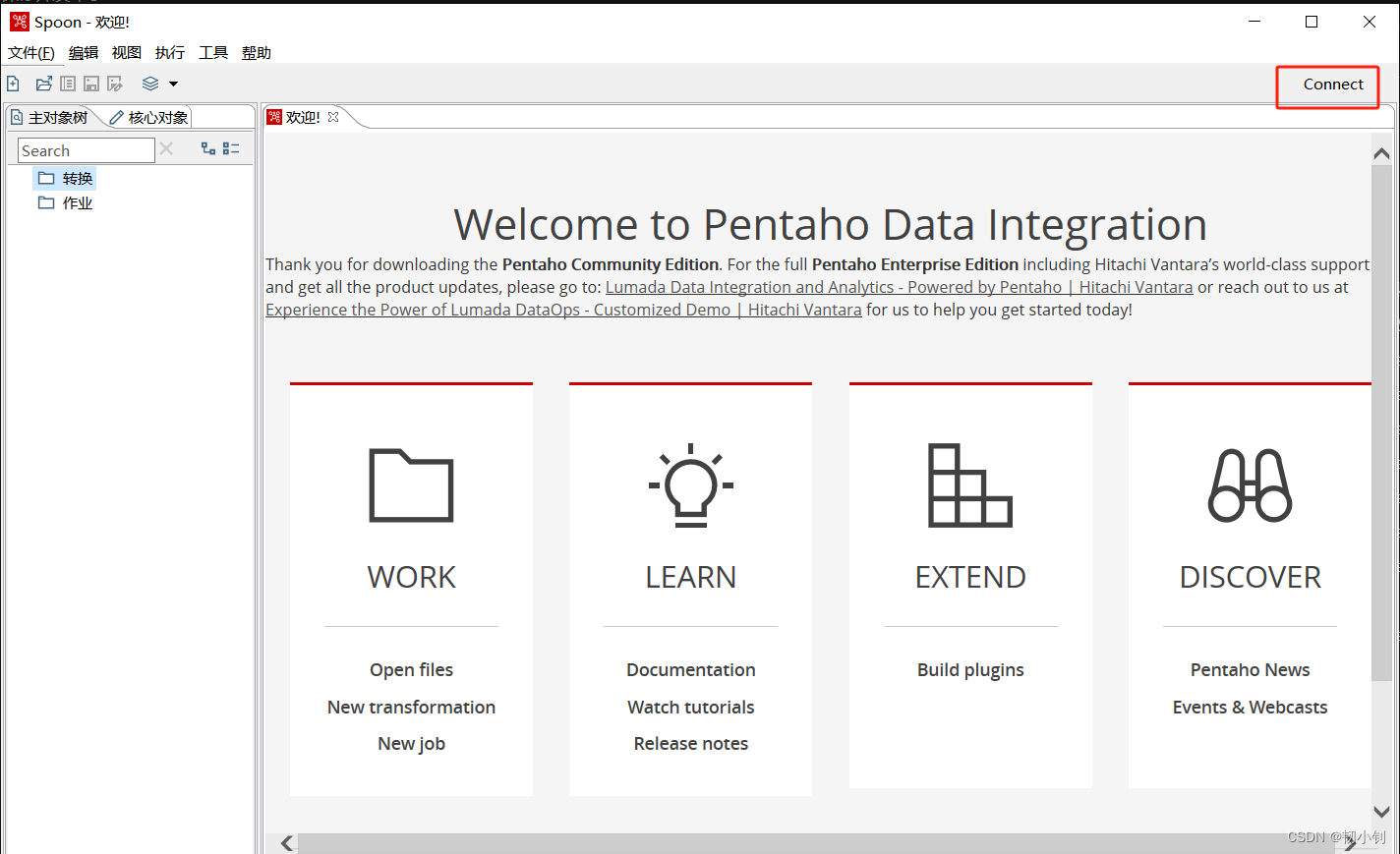Click the DISCOVER binoculars icon
Screen dimensions: 1400x854
(x=1250, y=485)
